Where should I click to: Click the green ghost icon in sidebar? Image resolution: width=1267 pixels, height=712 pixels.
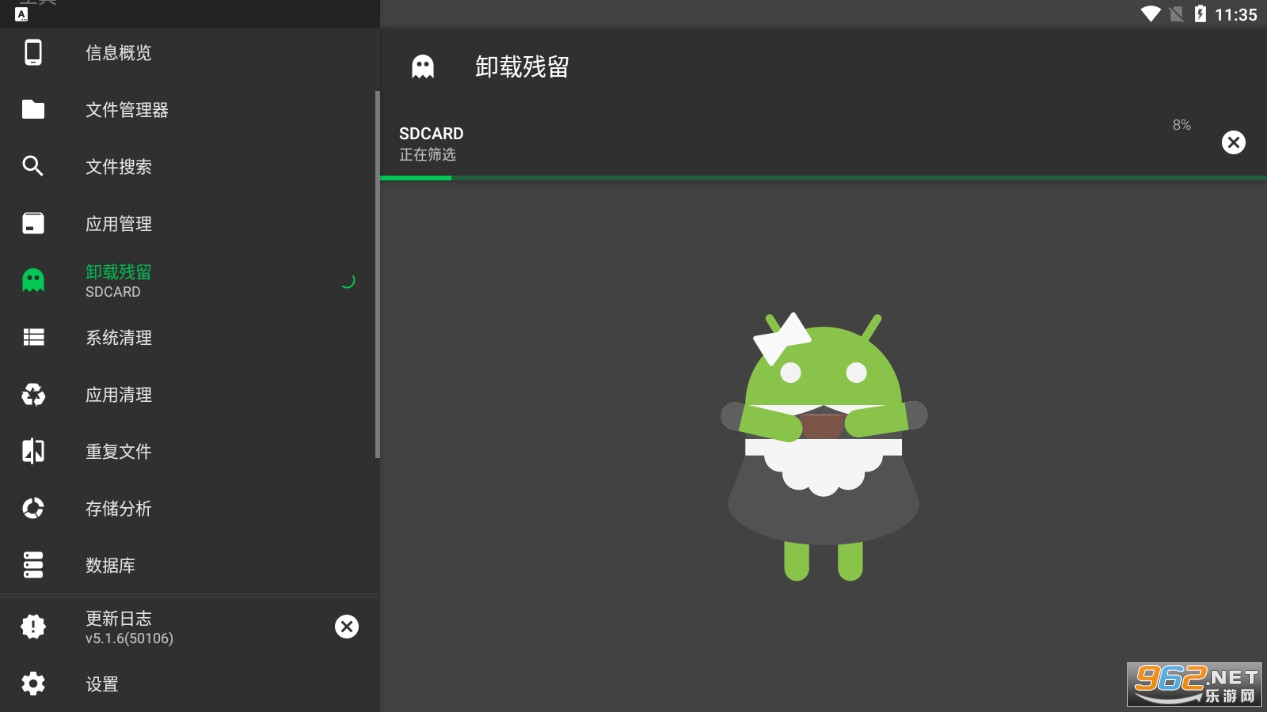[x=33, y=280]
